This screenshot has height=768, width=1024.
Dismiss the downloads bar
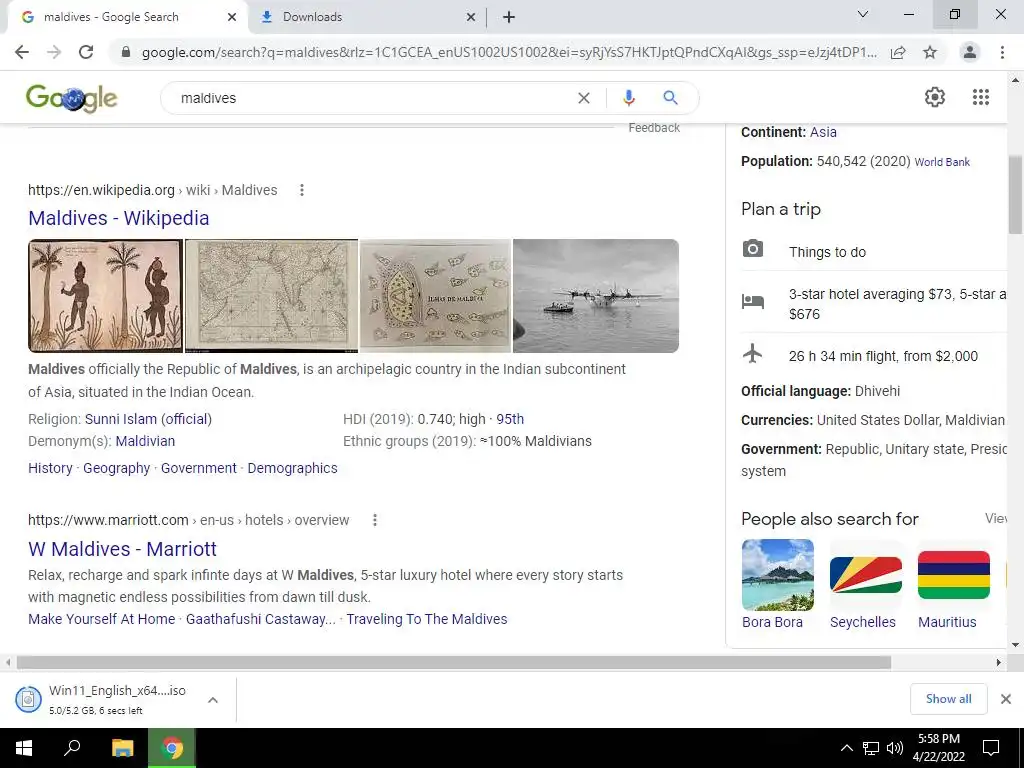1006,699
